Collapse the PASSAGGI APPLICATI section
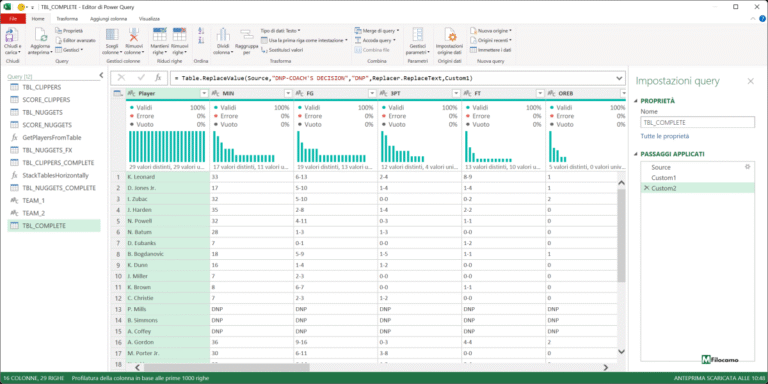The height and width of the screenshot is (384, 768). [636, 154]
